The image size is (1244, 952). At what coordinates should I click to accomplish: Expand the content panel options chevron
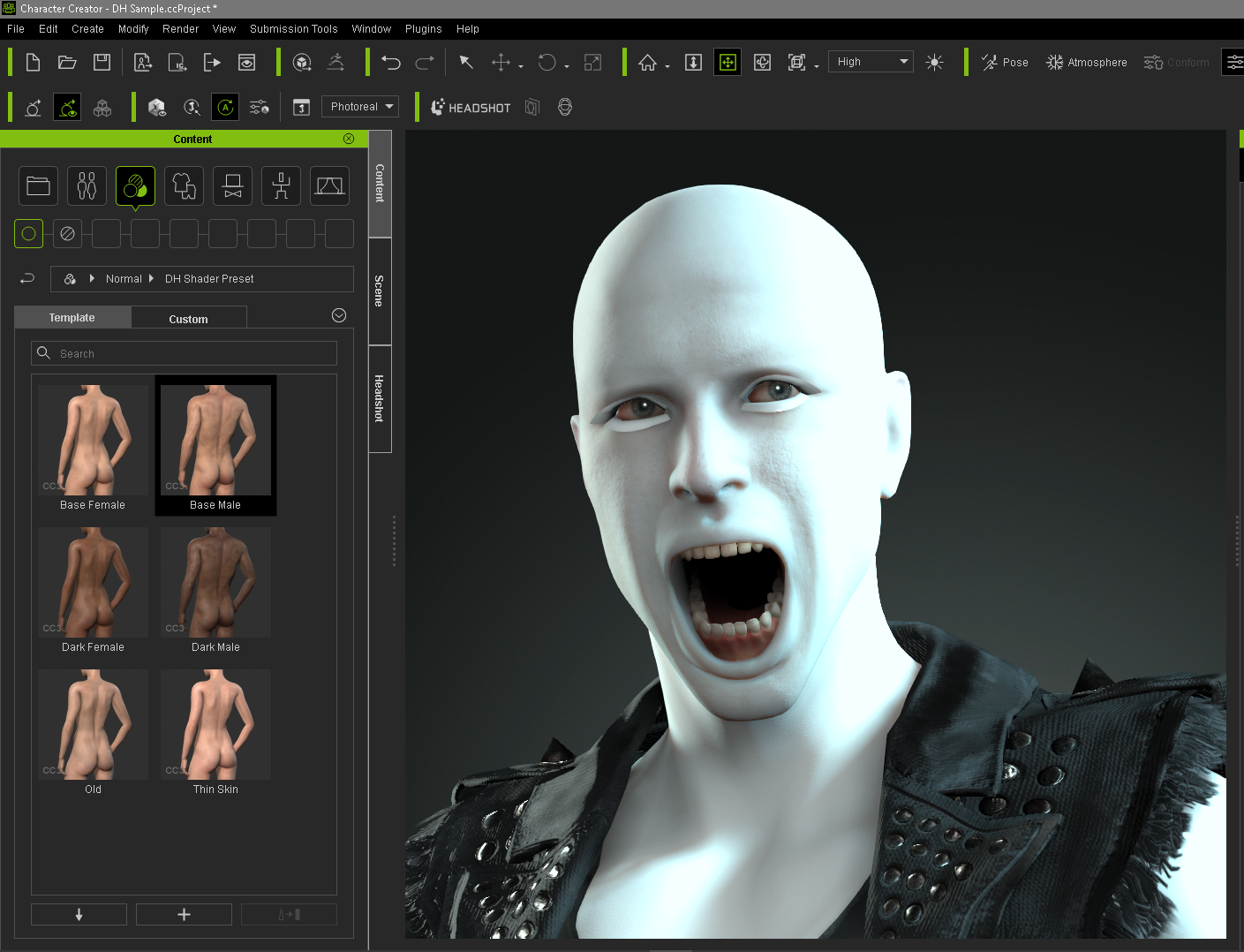[339, 315]
